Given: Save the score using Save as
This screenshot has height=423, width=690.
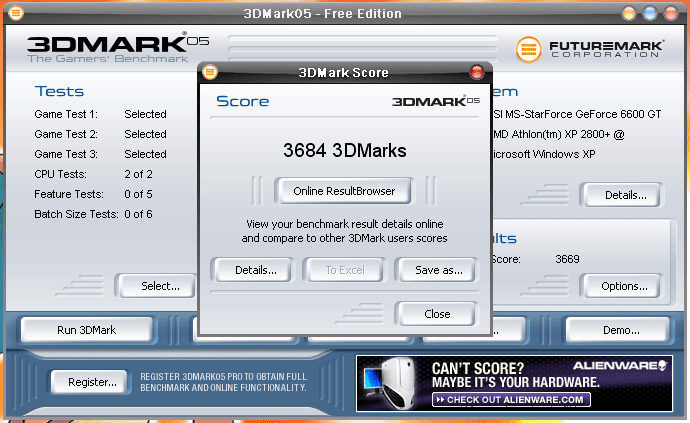Looking at the screenshot, I should tap(436, 270).
